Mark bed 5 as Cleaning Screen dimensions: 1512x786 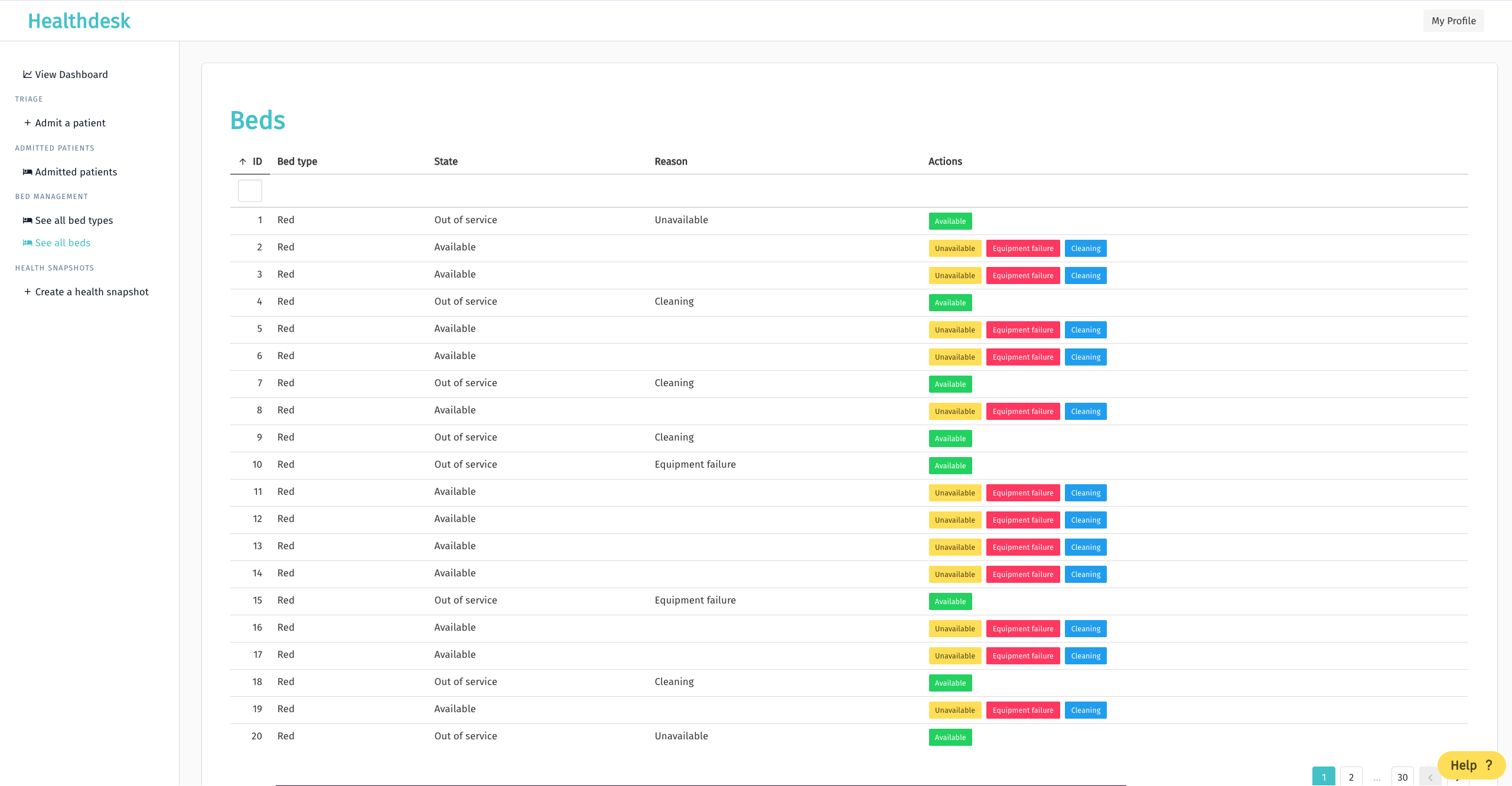pos(1085,330)
